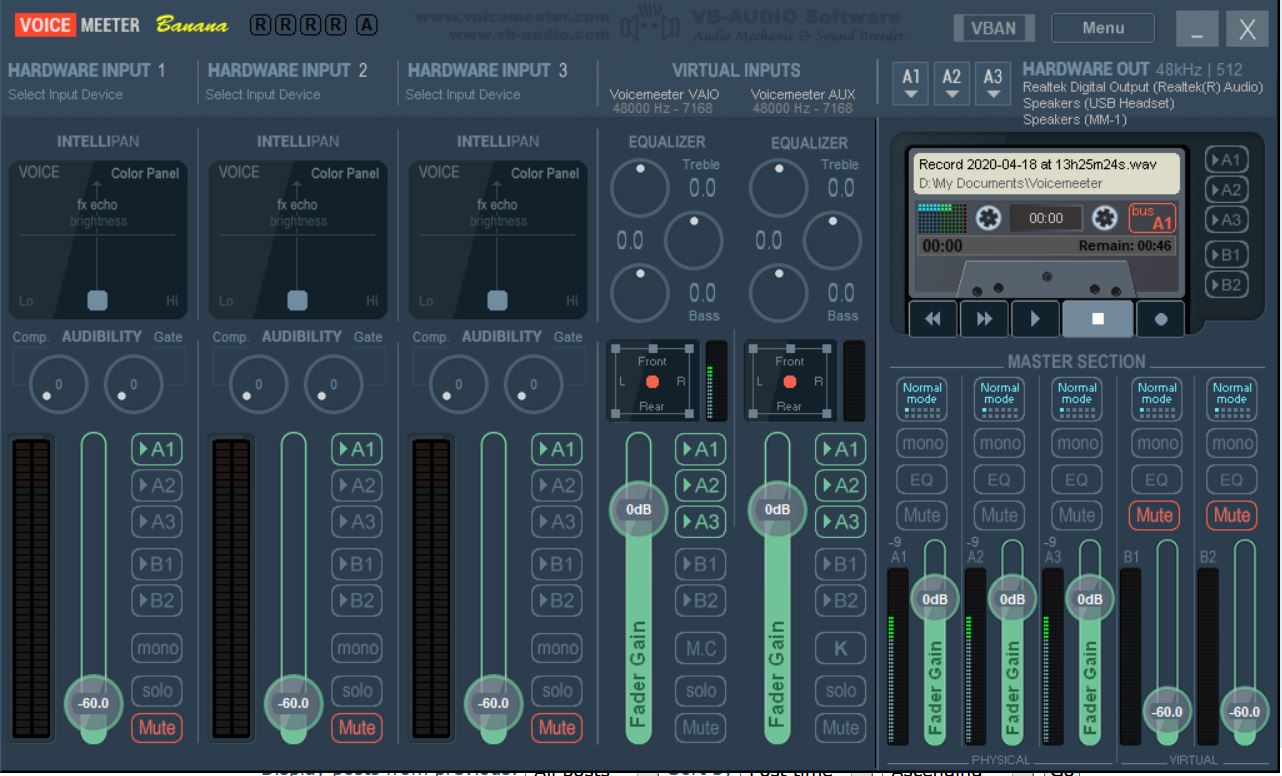Click the Hardware Input 1 Intellipan pad

(97, 240)
